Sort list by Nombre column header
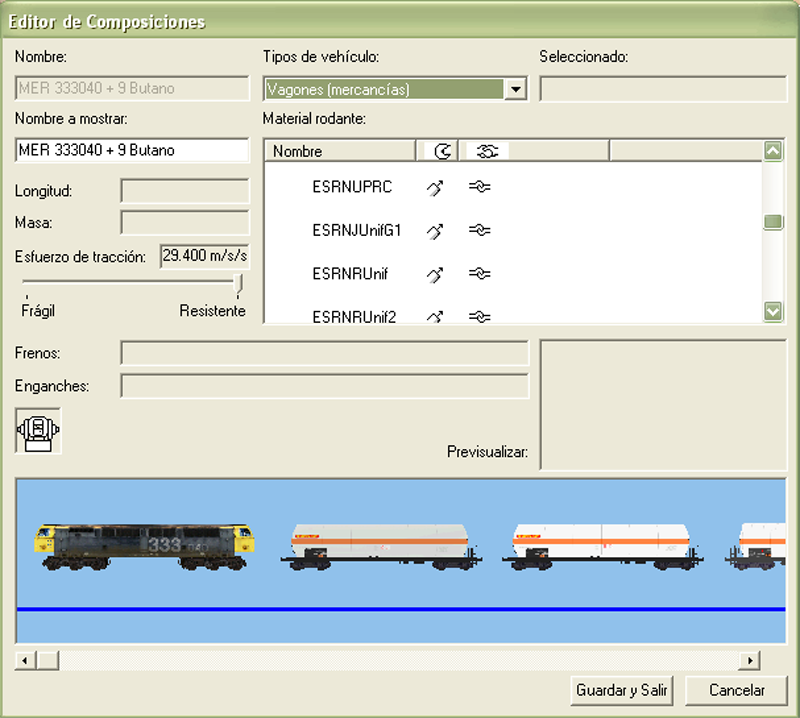Screen dimensions: 800x718 click(x=340, y=151)
